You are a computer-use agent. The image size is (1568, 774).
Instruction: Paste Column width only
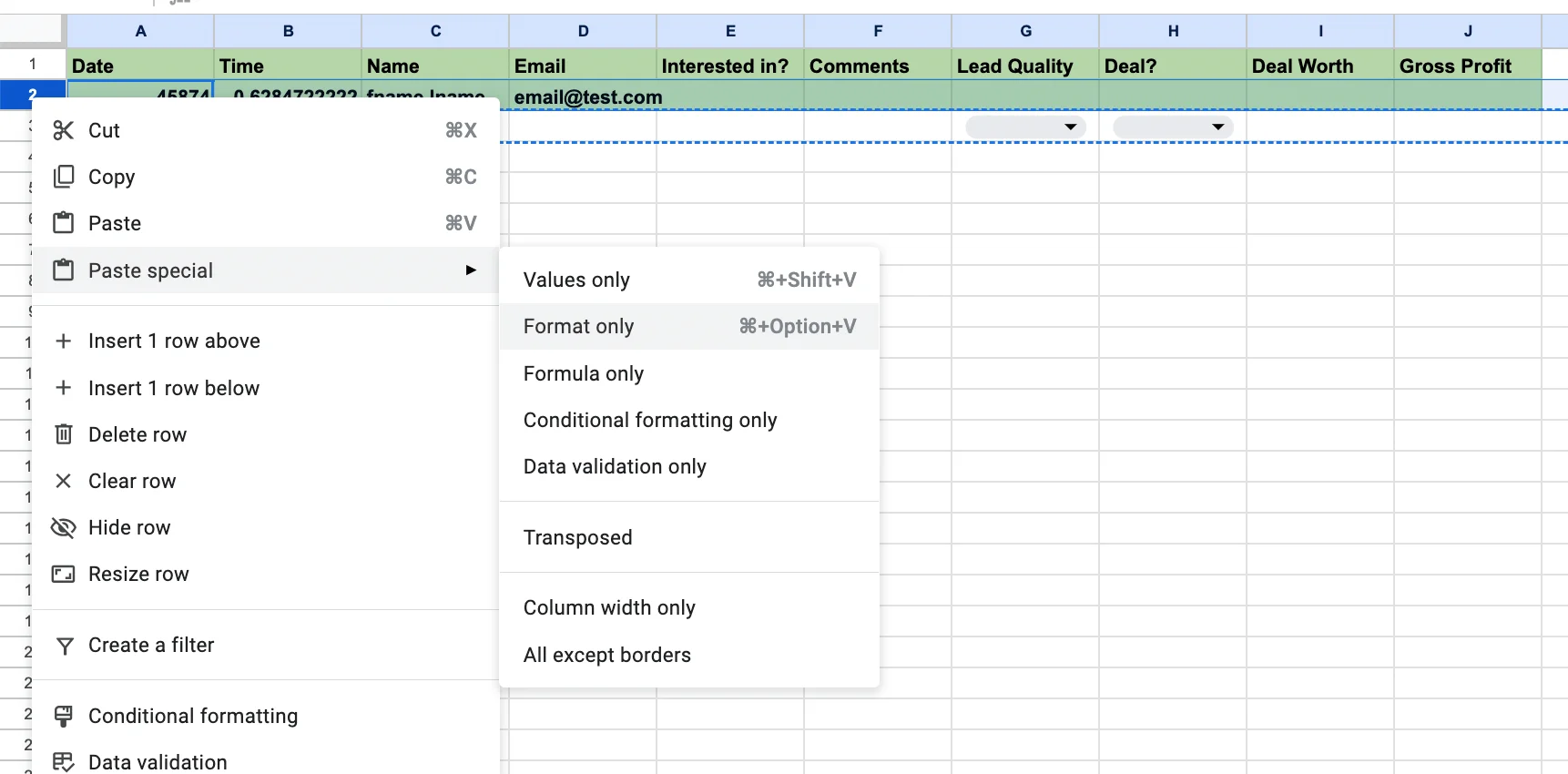coord(689,607)
